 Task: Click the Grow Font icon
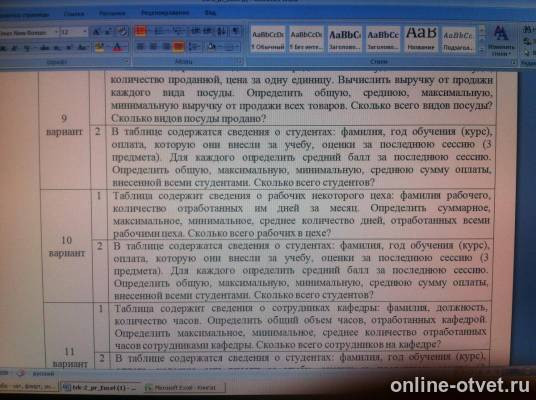tap(96, 32)
